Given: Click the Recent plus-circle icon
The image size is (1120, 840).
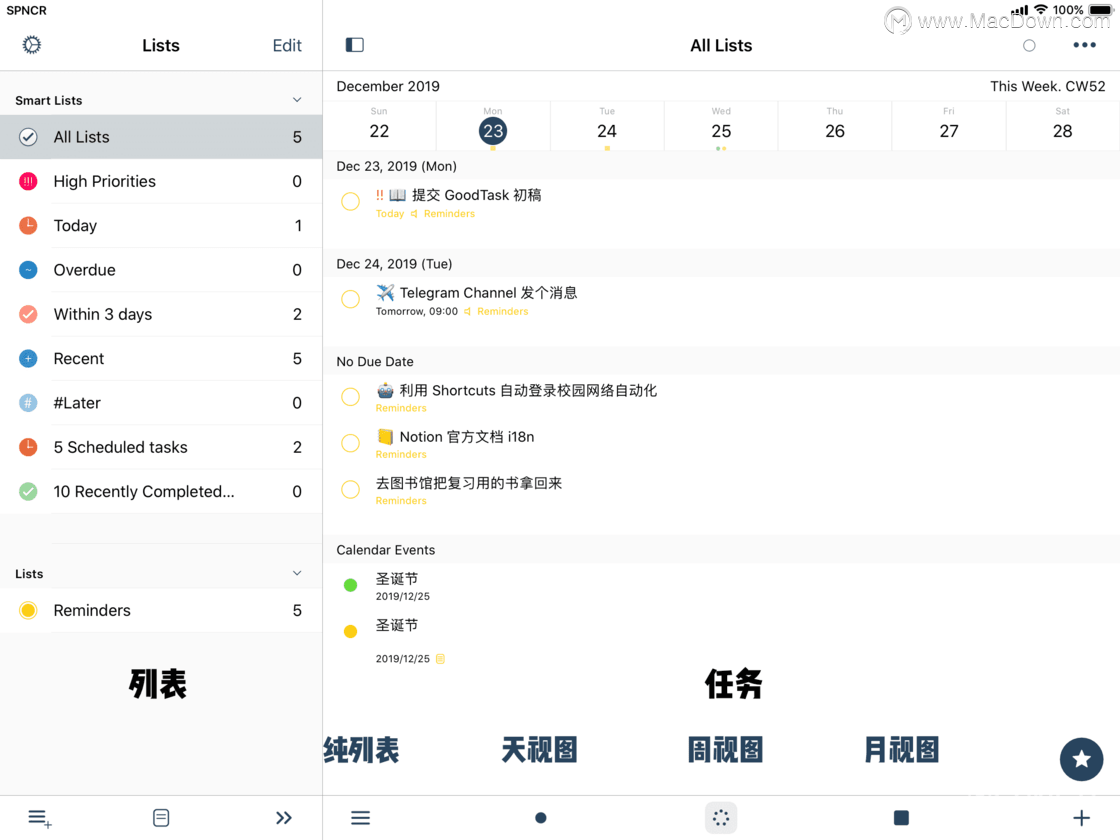Looking at the screenshot, I should [x=28, y=359].
